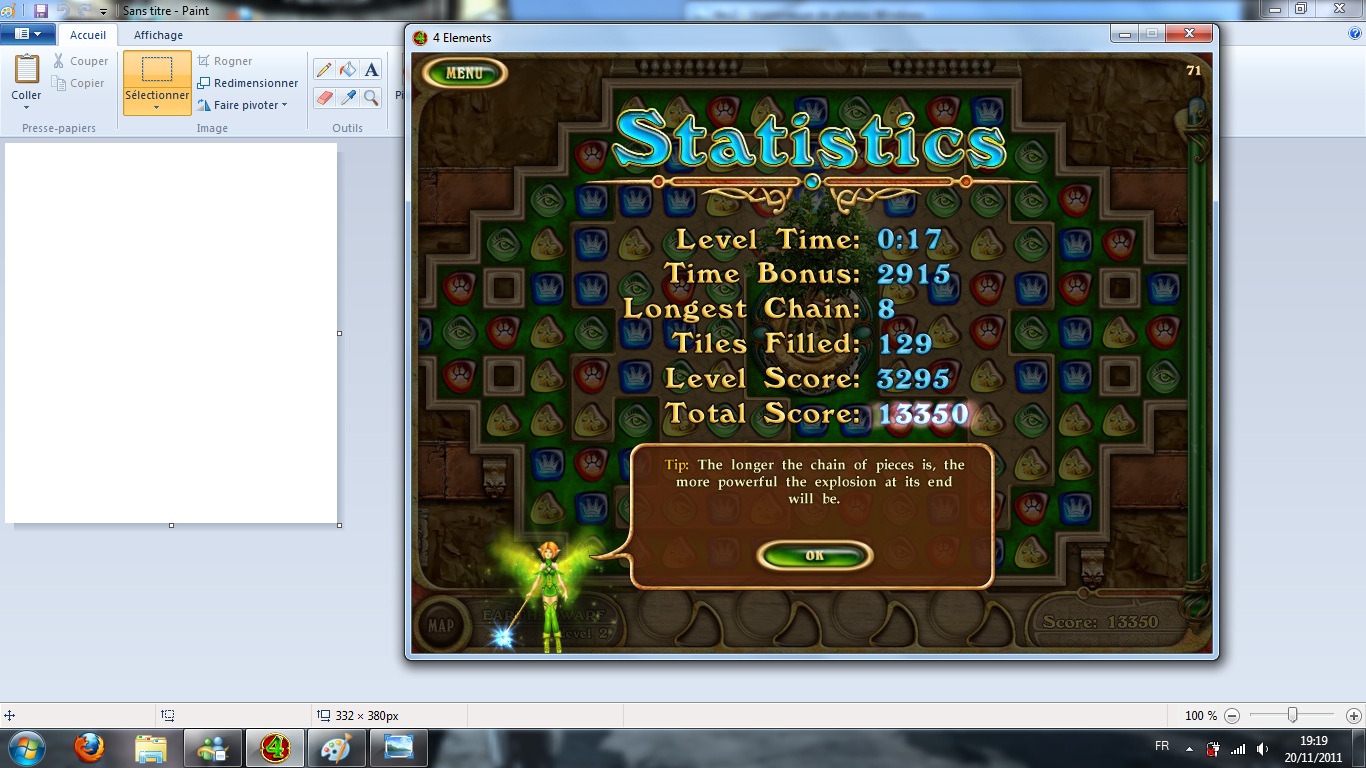
Task: Open the Faire pivoter dropdown
Action: tap(243, 105)
